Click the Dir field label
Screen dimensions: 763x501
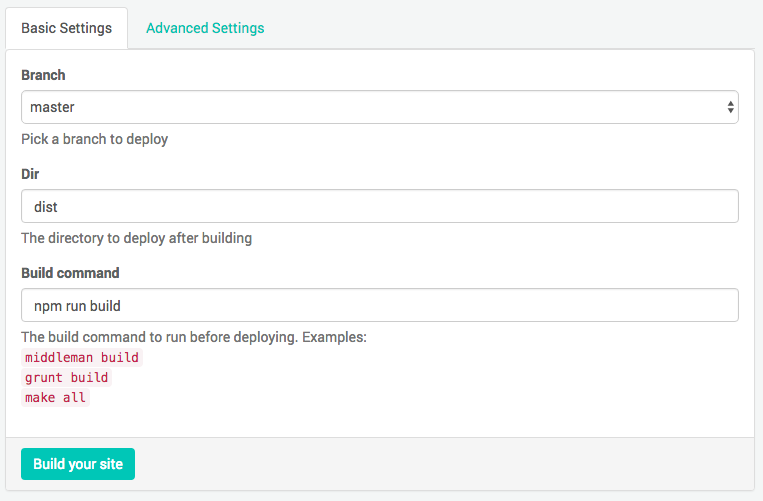(x=30, y=174)
